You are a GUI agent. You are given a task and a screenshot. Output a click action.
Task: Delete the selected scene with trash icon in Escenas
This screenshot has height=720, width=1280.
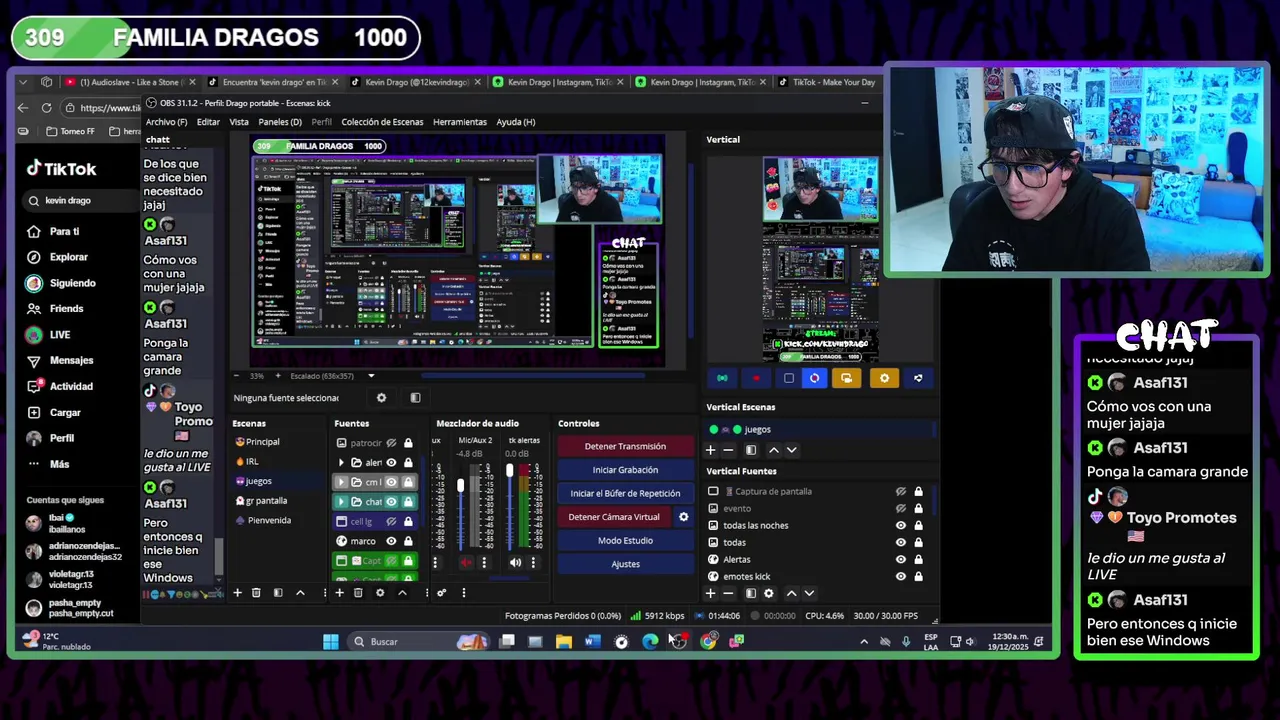pos(256,593)
